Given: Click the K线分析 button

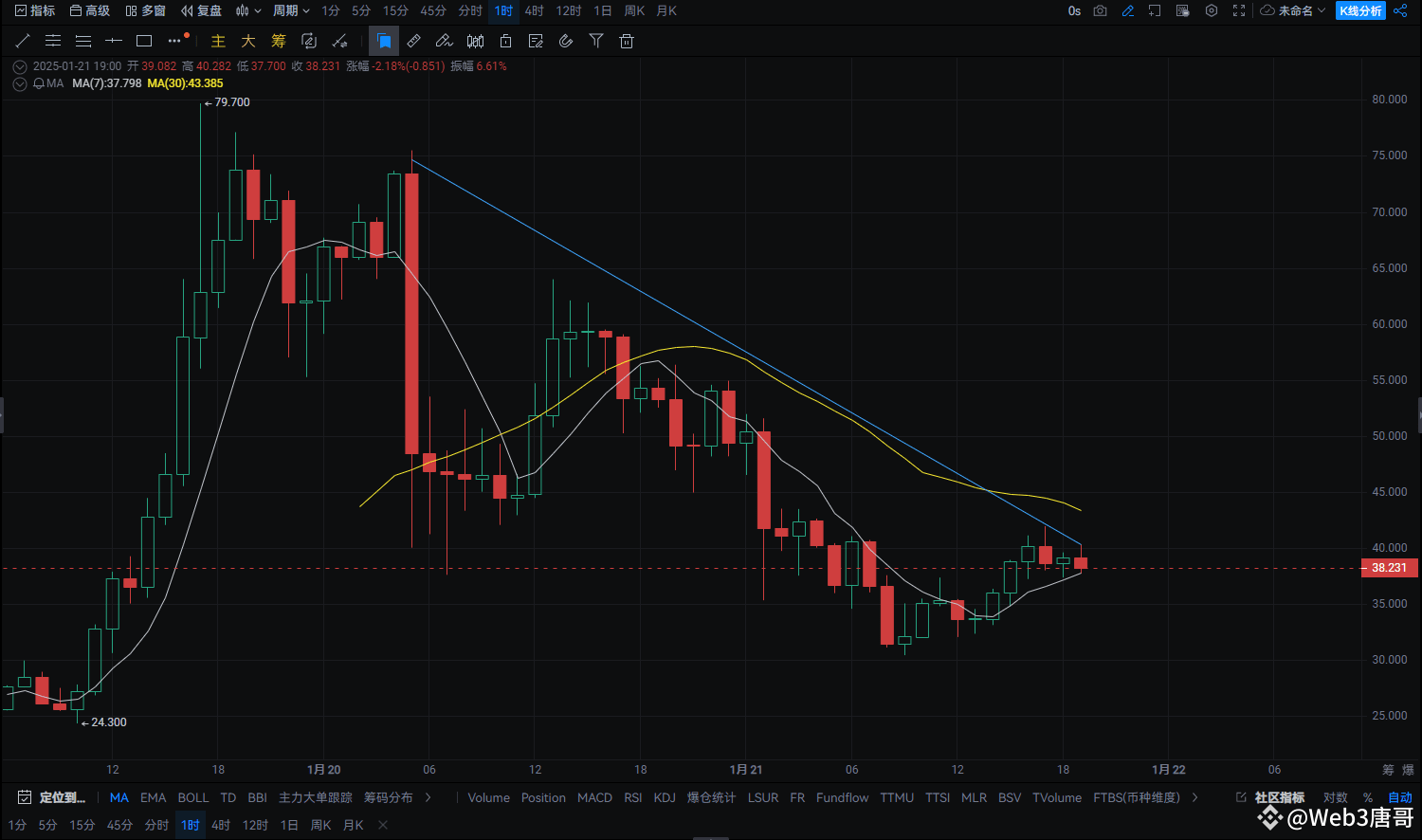Looking at the screenshot, I should click(1359, 10).
